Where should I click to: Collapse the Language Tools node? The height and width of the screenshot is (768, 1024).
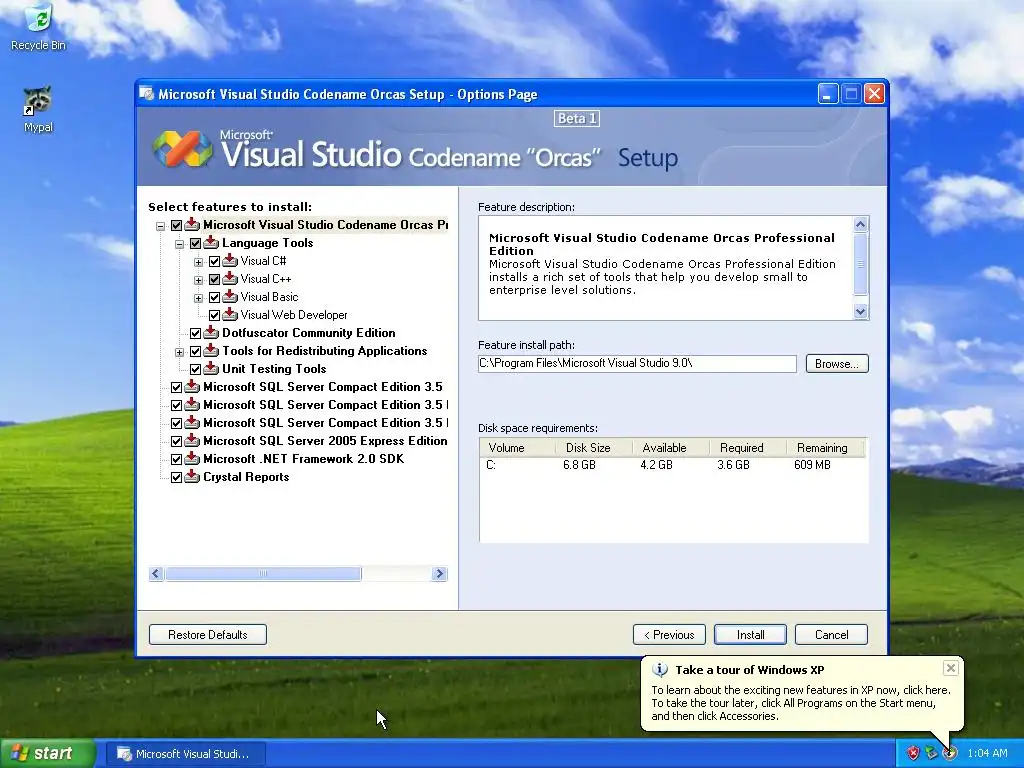point(180,244)
